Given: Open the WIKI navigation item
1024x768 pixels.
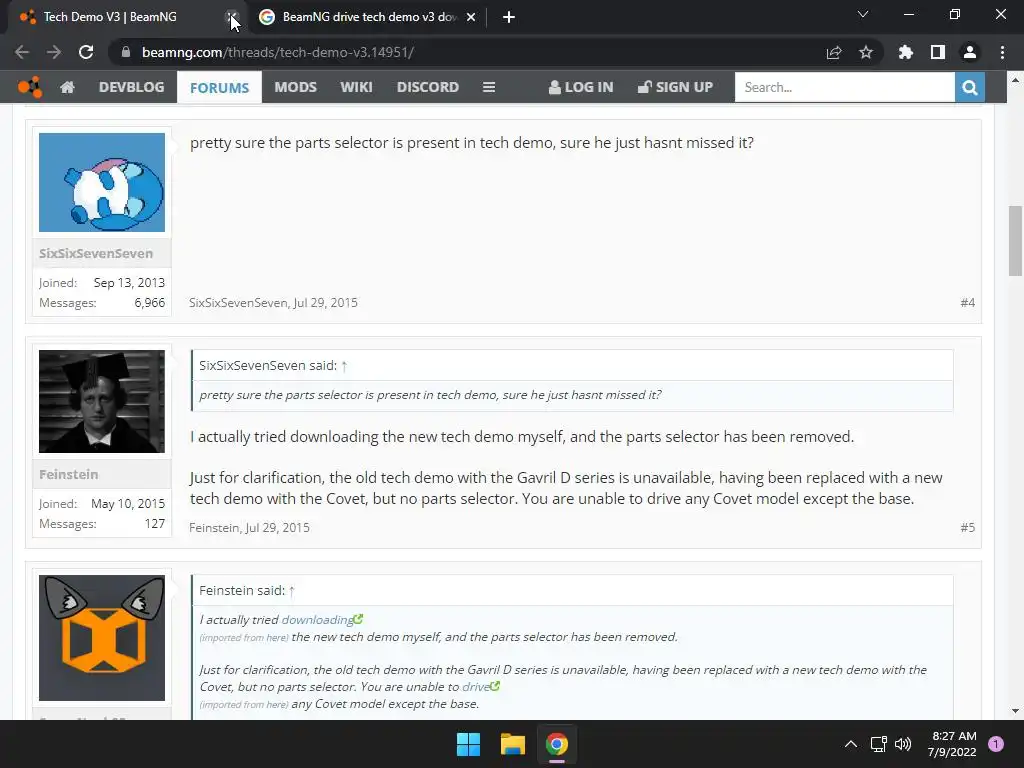Looking at the screenshot, I should 357,87.
